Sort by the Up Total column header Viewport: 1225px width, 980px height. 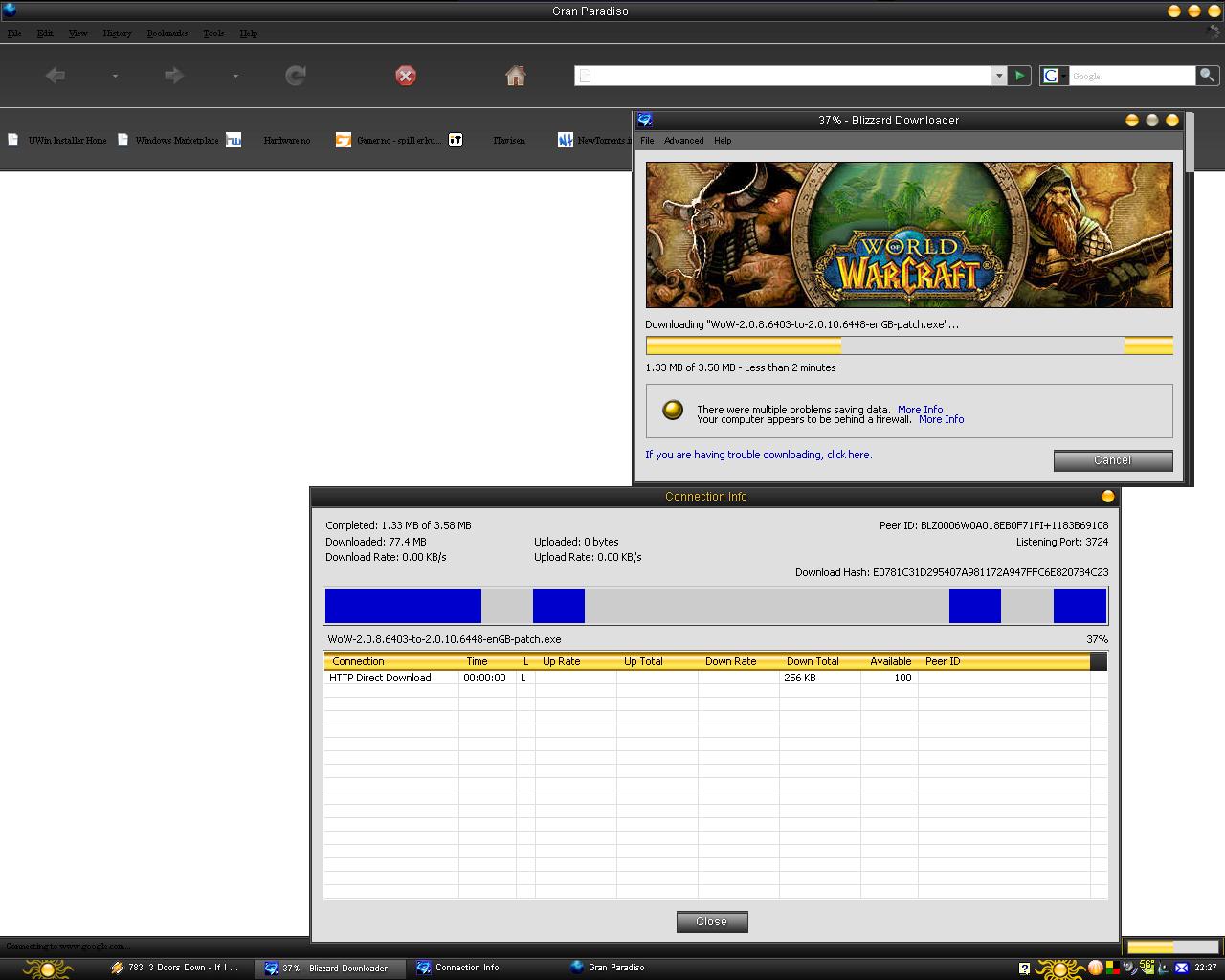pos(657,661)
